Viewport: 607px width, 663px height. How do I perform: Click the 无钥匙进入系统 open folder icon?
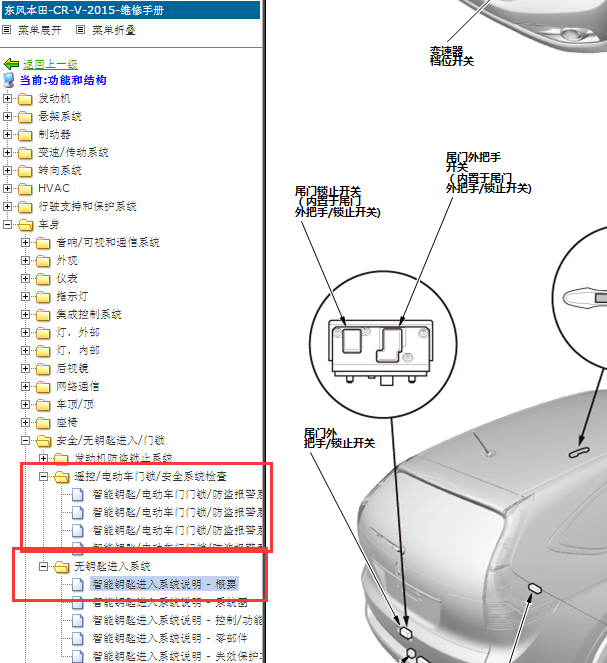coord(62,567)
